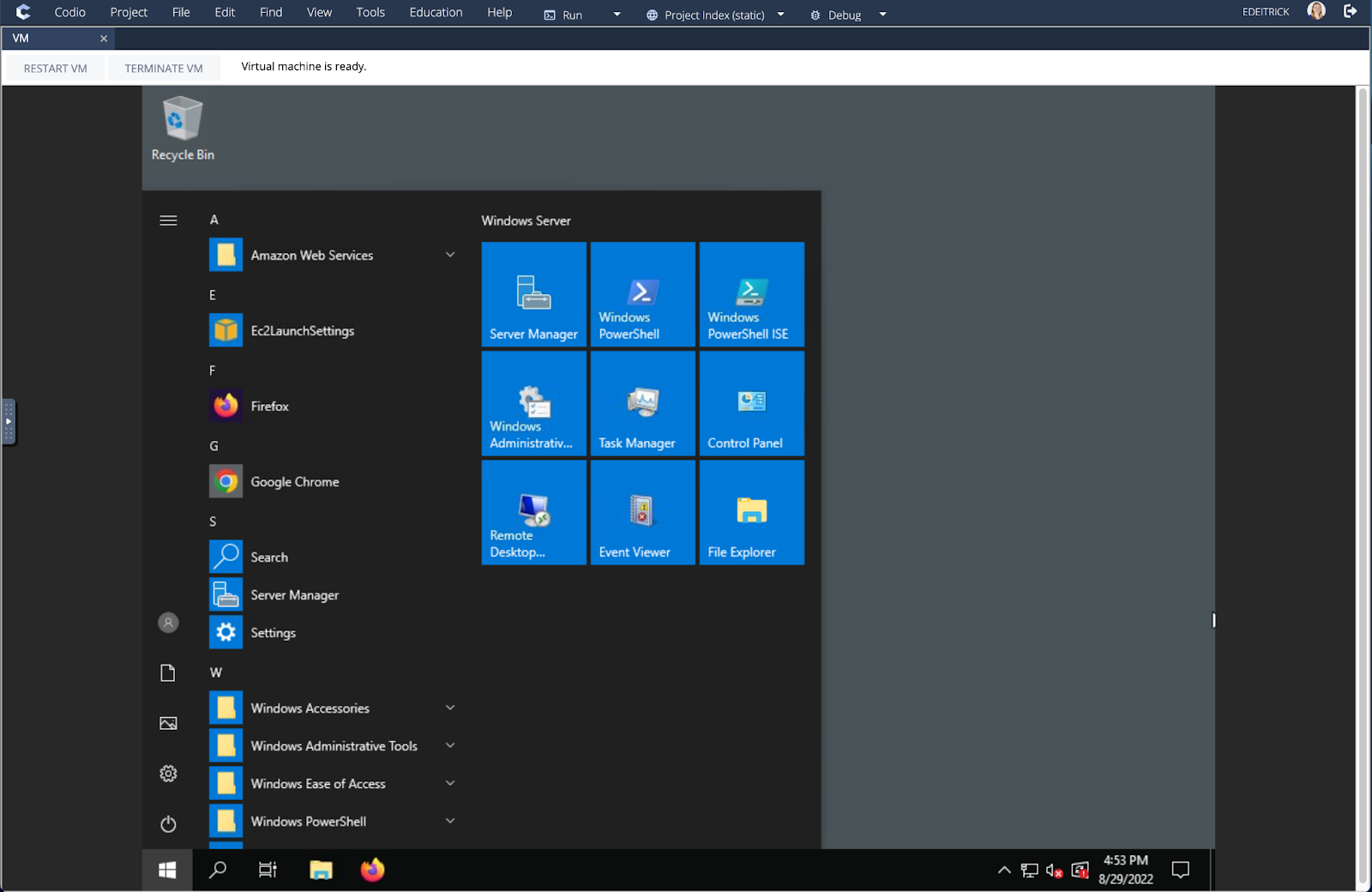Click the TERMINATE VM button
1372x892 pixels.
[x=164, y=68]
